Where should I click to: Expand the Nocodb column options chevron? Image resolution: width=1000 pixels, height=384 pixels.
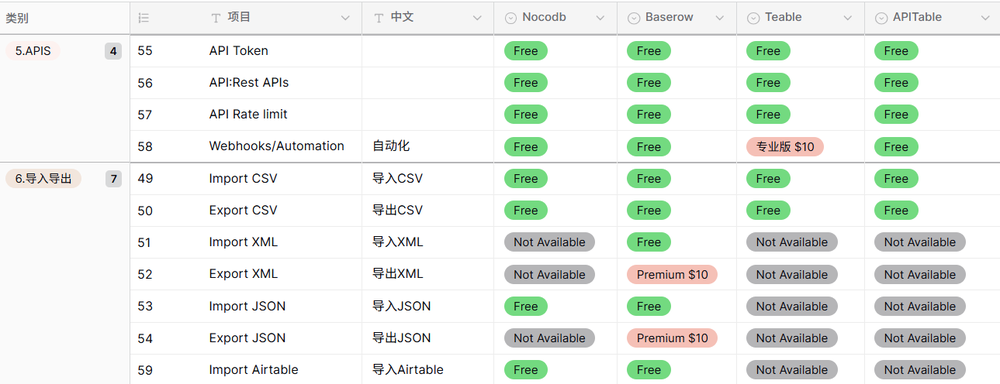point(600,18)
